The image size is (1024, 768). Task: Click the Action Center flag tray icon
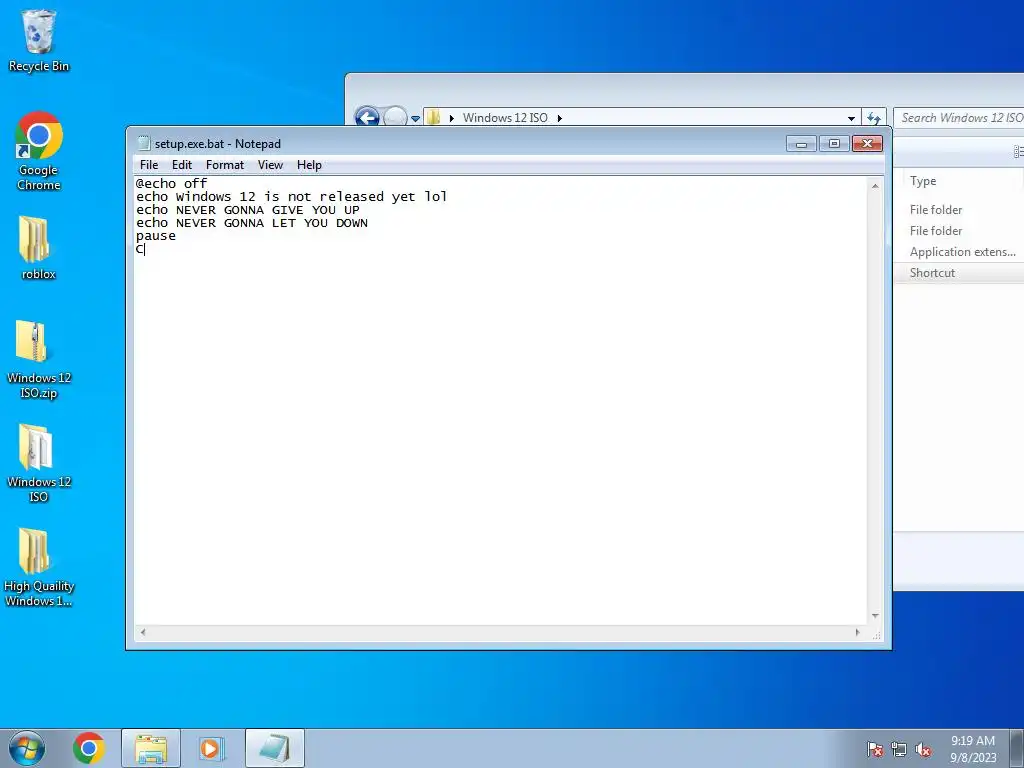[875, 750]
